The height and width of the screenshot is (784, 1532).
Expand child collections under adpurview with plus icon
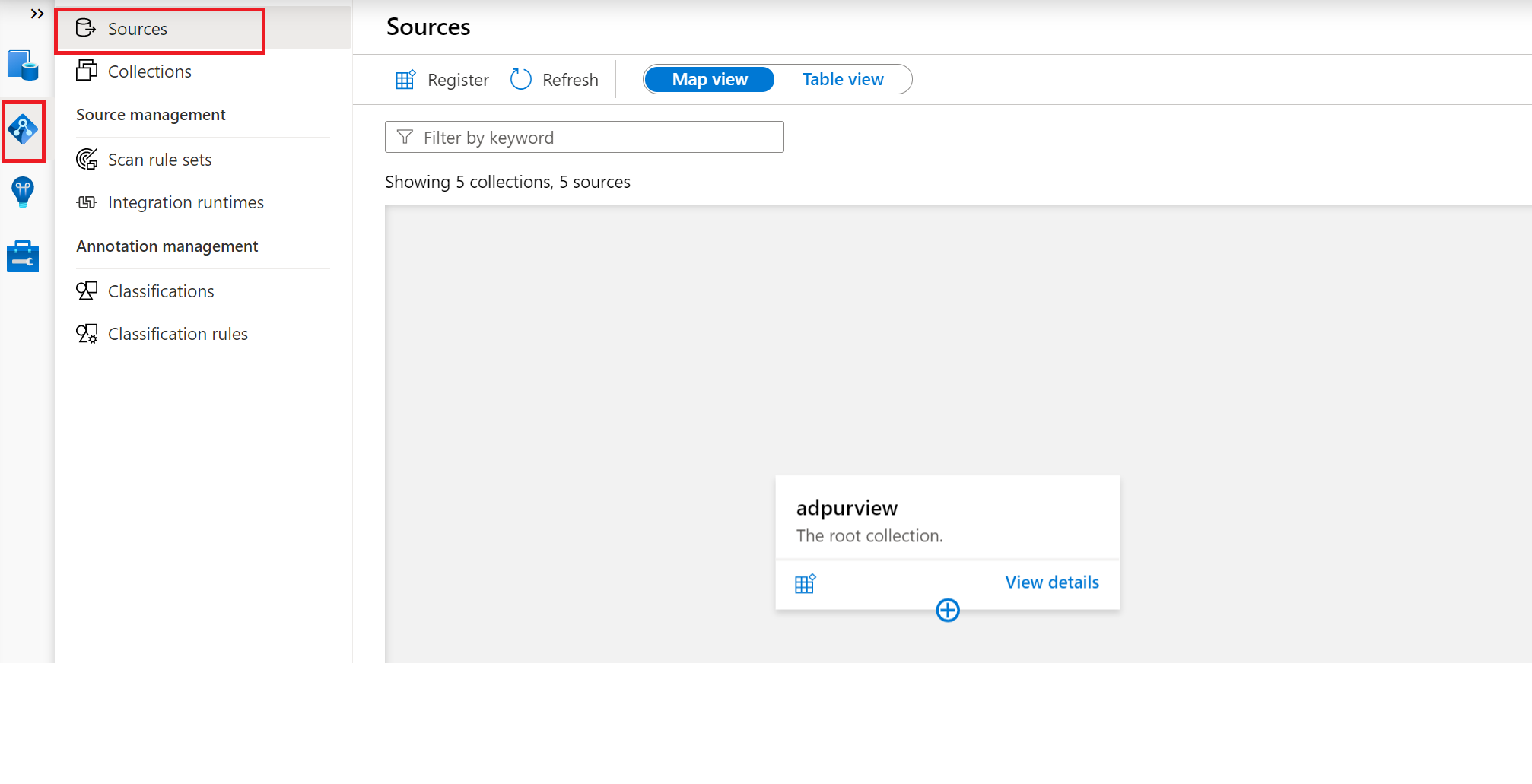(x=947, y=610)
